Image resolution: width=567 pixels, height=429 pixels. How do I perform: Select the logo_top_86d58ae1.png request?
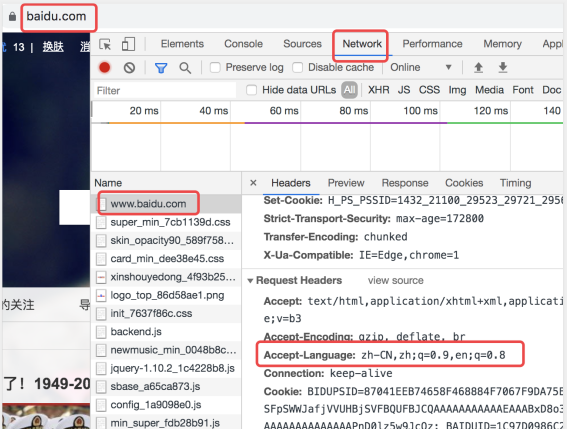coord(166,296)
